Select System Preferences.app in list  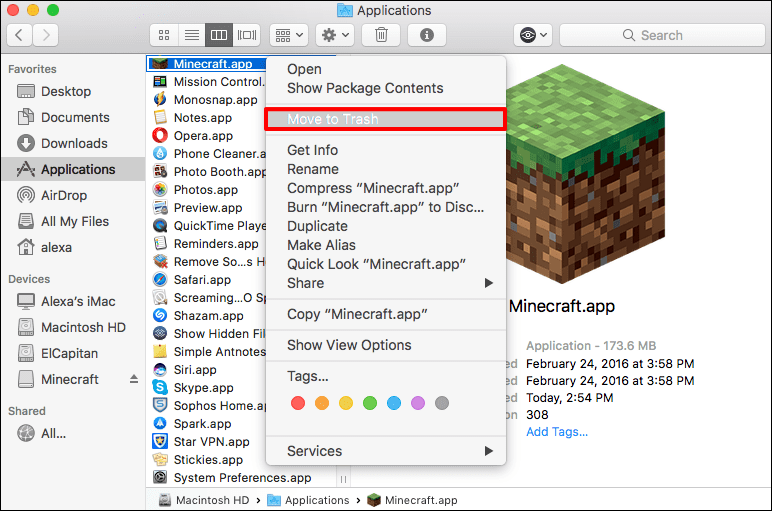[x=241, y=478]
